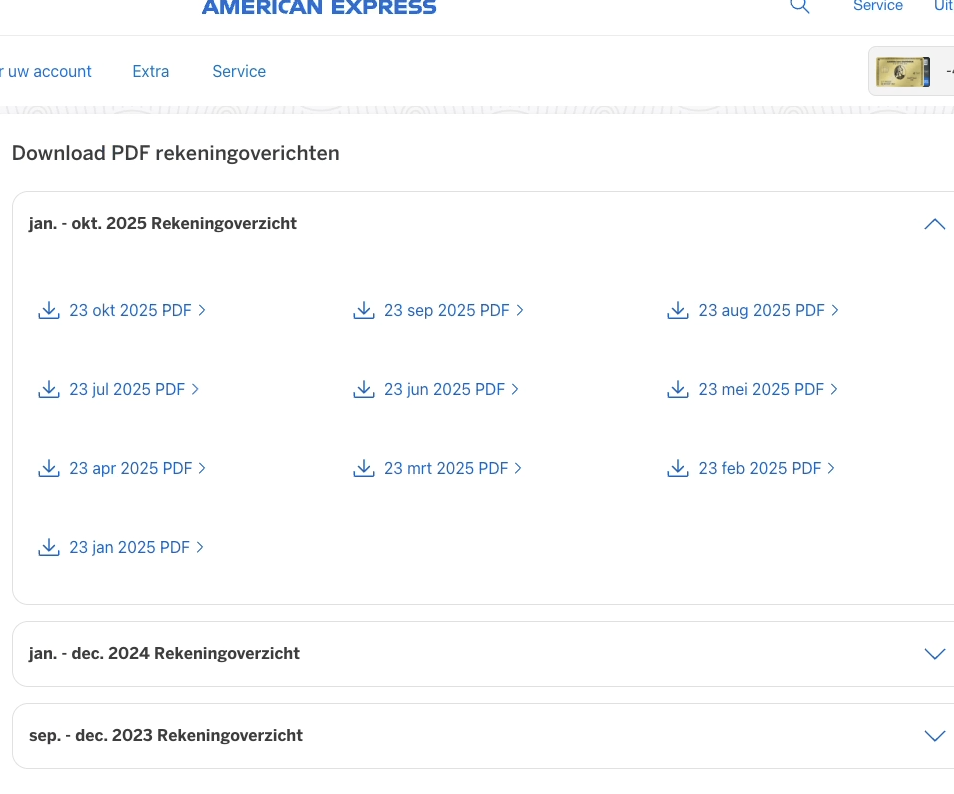Click the download icon for 23 jun 2025

(363, 389)
